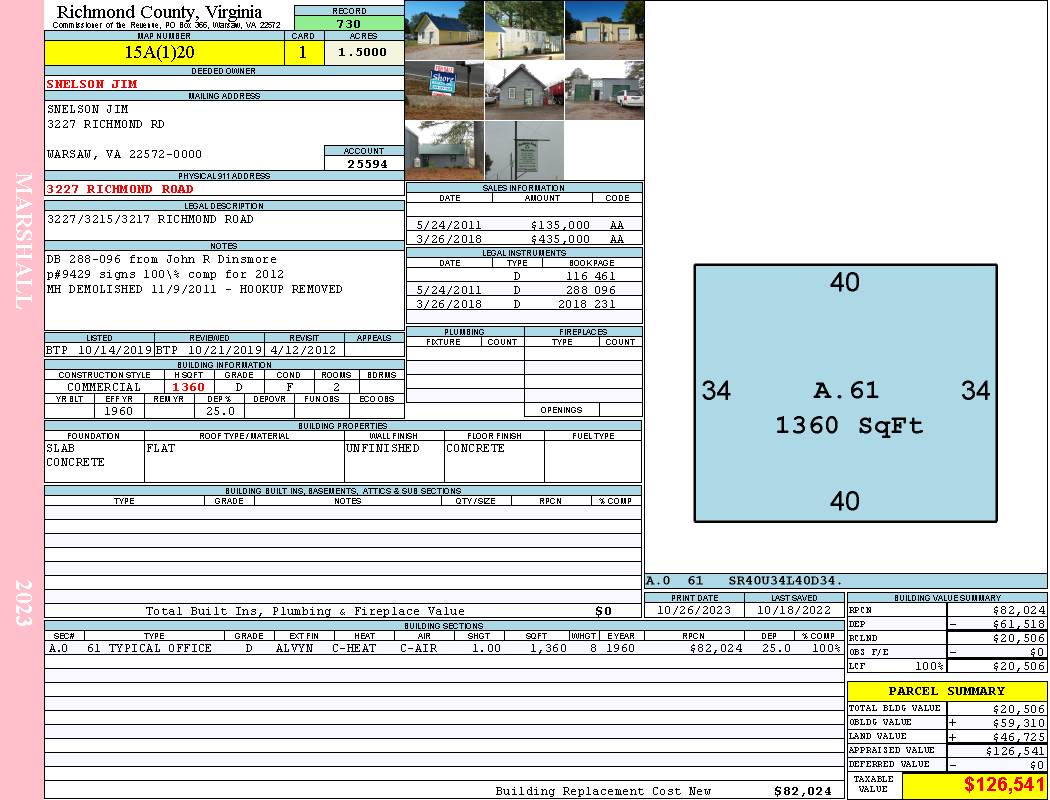Select roof type FLAT
Screen dimensions: 1050x800
[161, 449]
